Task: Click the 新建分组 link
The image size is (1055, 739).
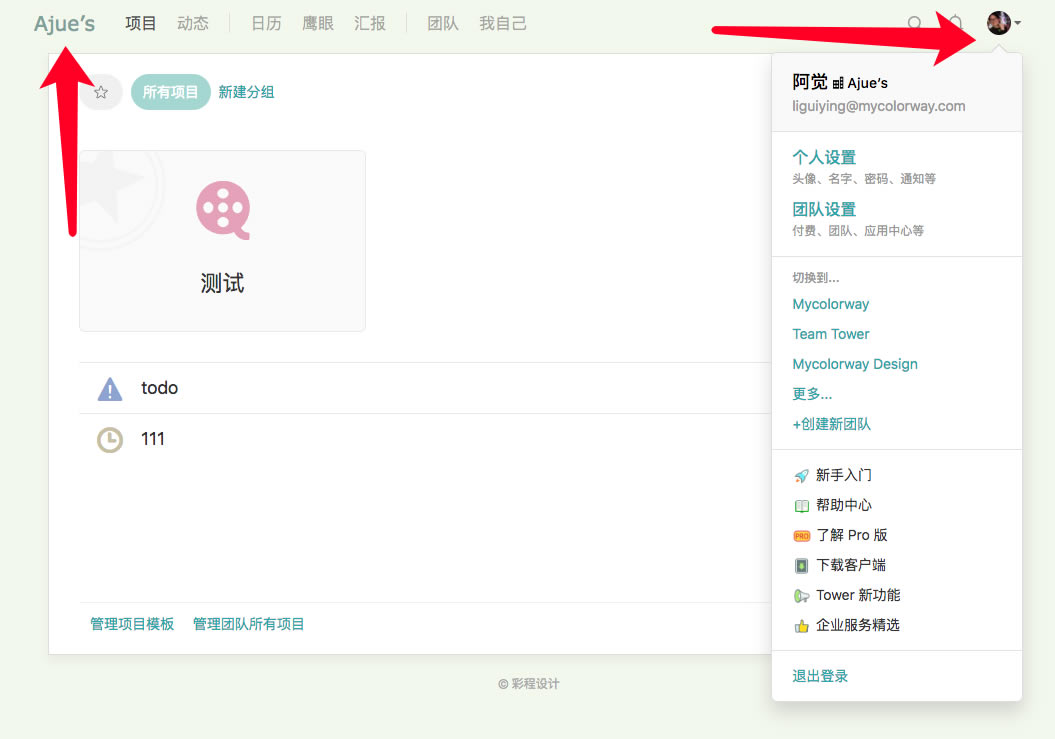Action: 246,92
